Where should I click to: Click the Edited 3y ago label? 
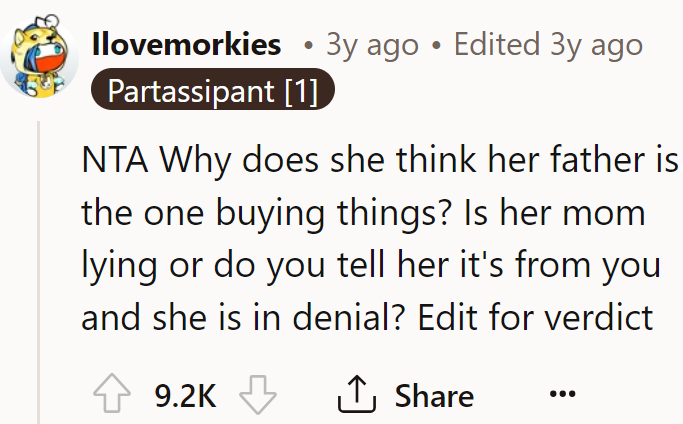pos(548,45)
